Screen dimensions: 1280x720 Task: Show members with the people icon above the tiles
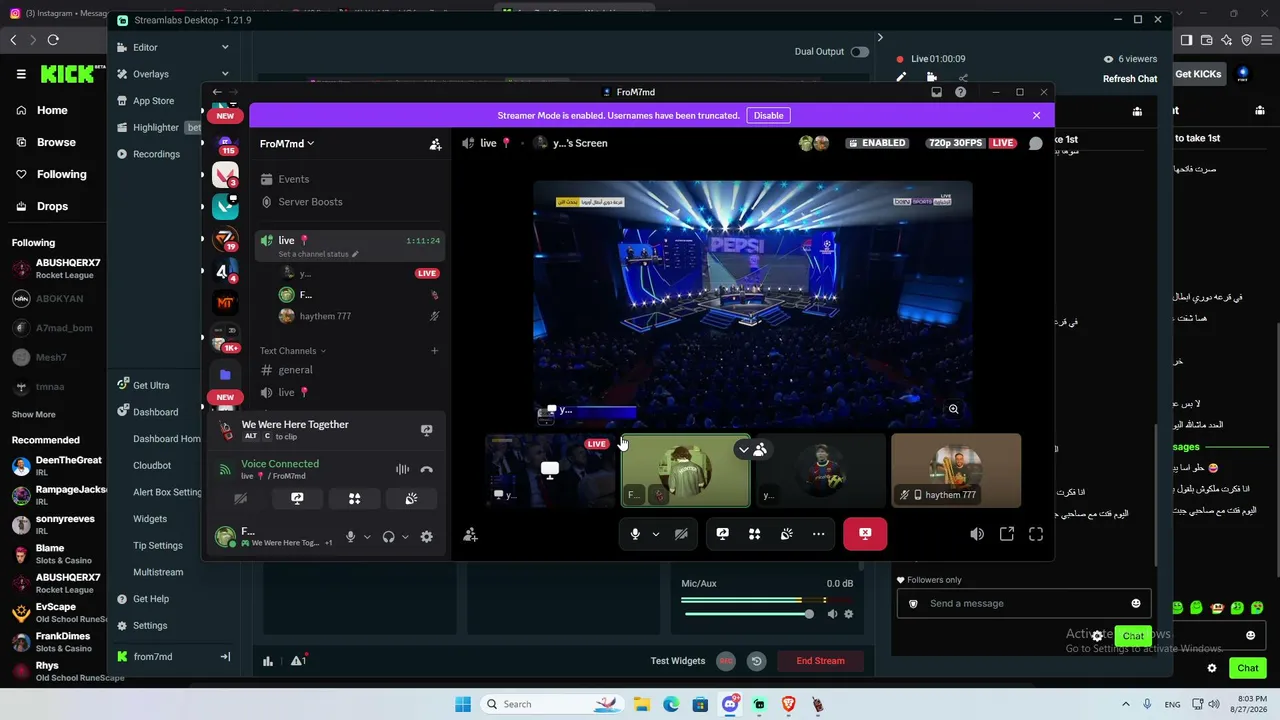pos(760,450)
